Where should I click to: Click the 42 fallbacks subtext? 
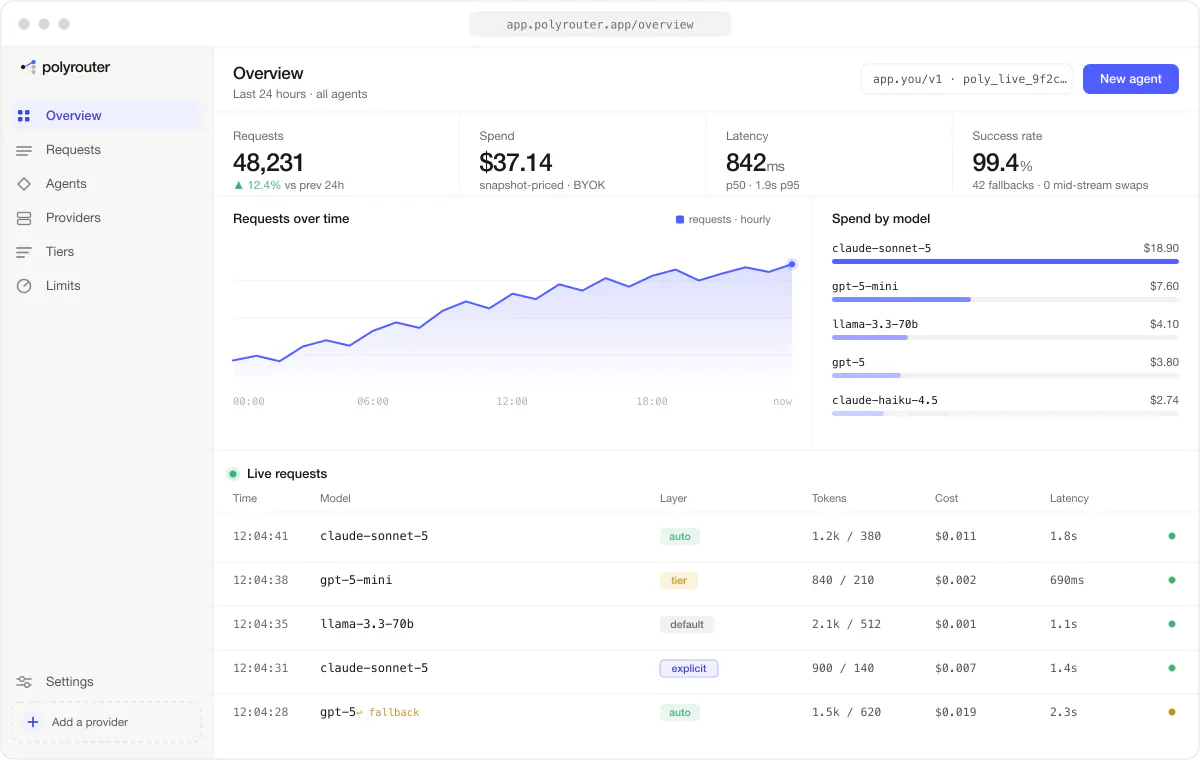pos(1060,185)
